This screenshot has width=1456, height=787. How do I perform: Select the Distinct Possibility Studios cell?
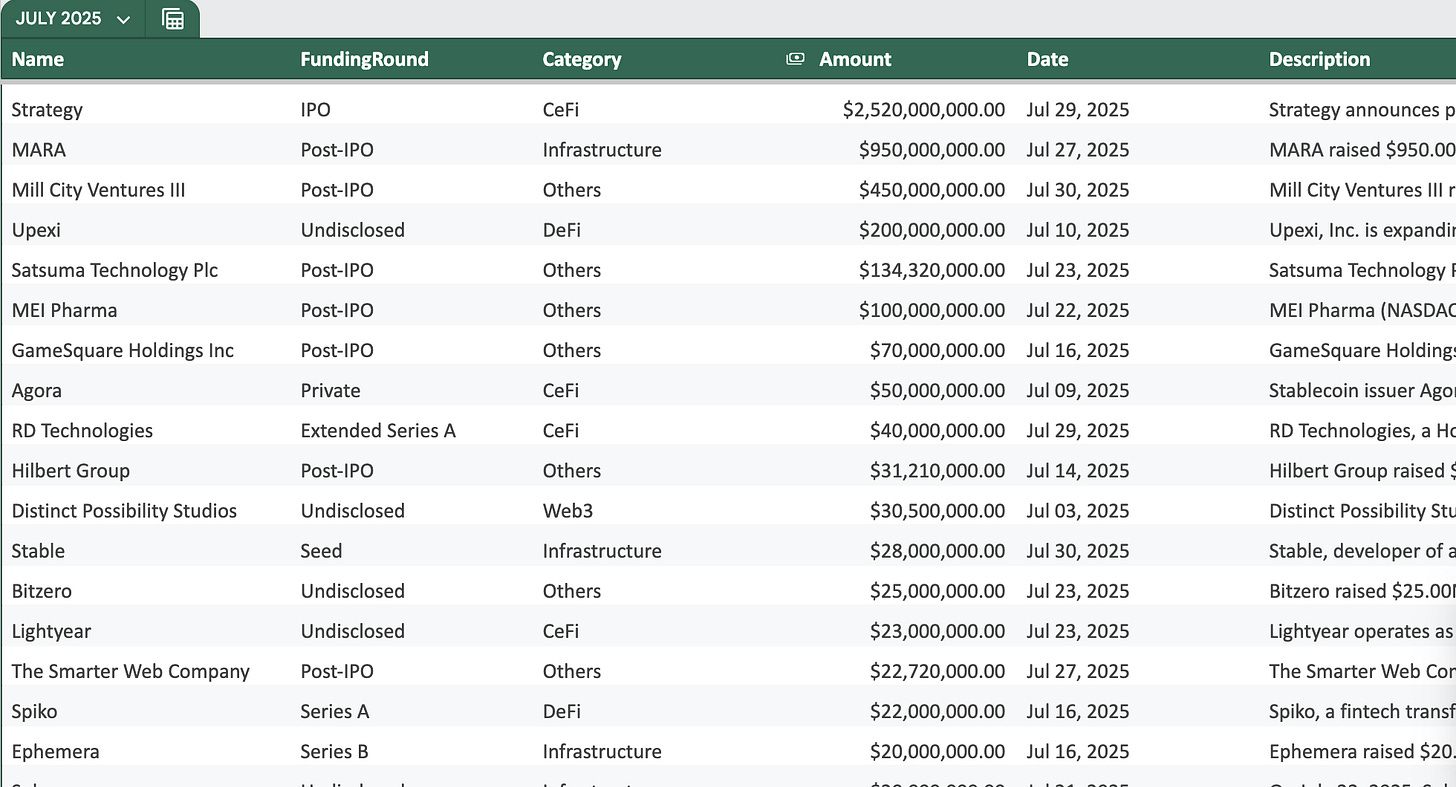(x=124, y=510)
